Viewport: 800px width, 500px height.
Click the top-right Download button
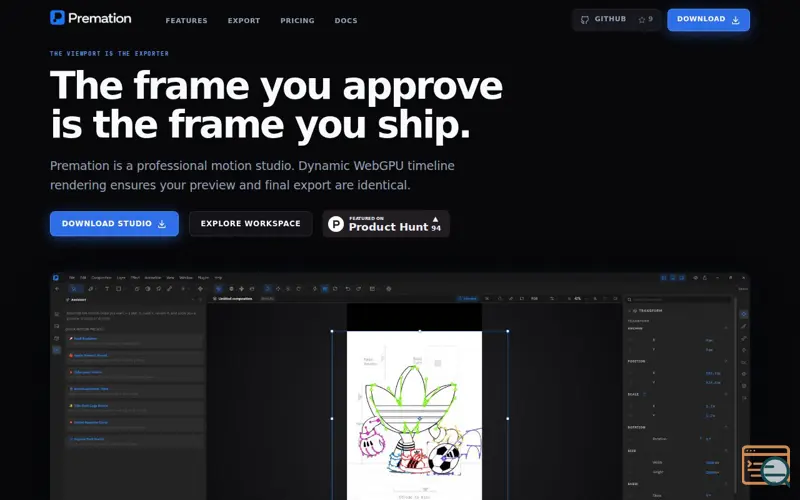pyautogui.click(x=708, y=19)
